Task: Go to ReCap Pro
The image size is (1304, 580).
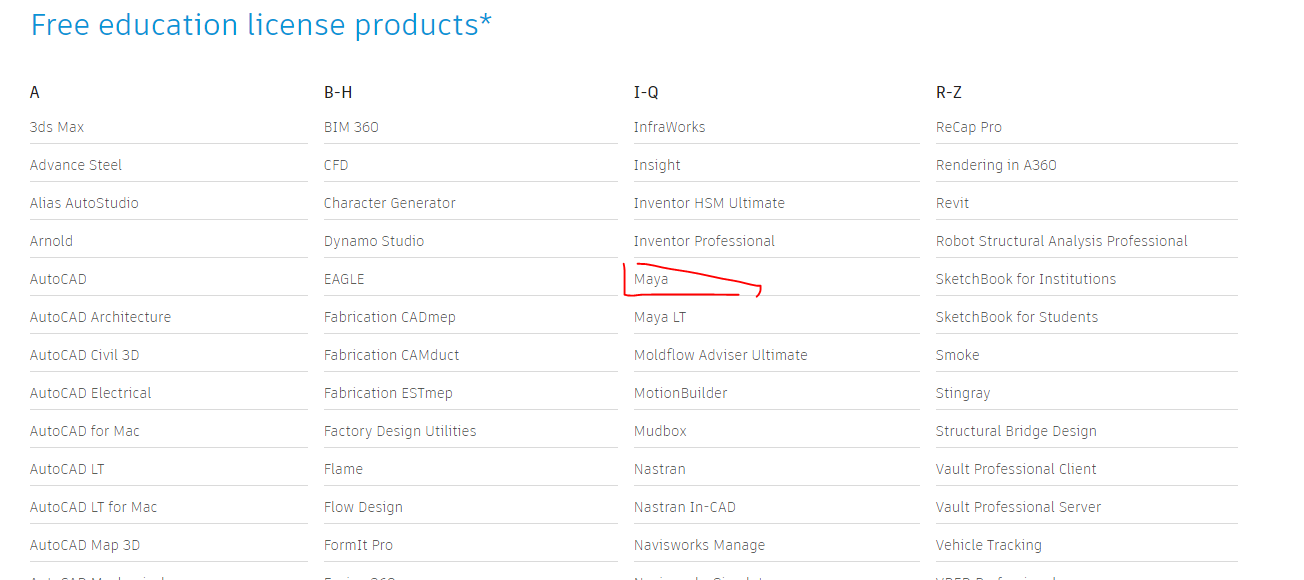Action: pos(968,127)
